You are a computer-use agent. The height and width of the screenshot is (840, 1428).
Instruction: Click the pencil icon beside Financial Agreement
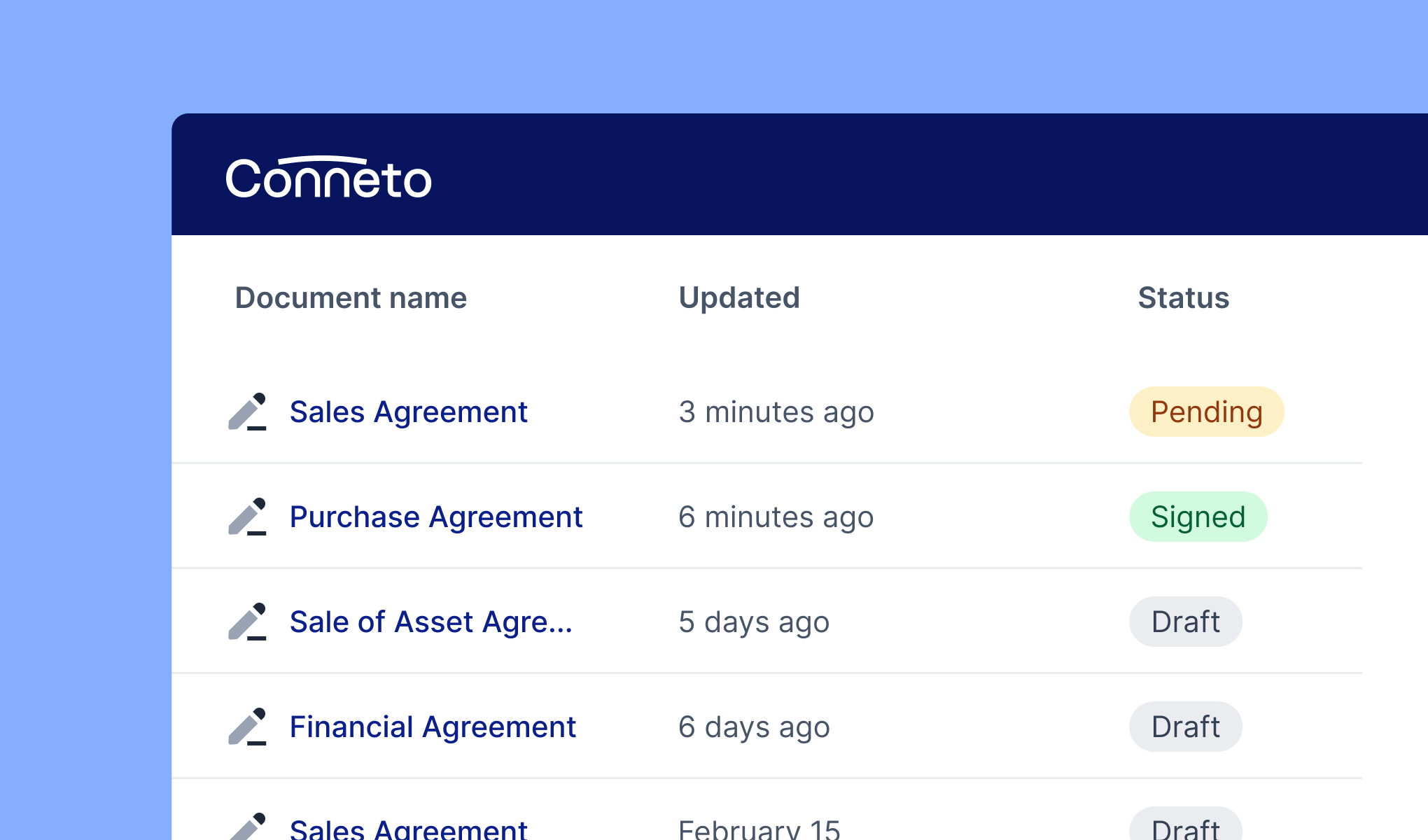click(x=248, y=727)
